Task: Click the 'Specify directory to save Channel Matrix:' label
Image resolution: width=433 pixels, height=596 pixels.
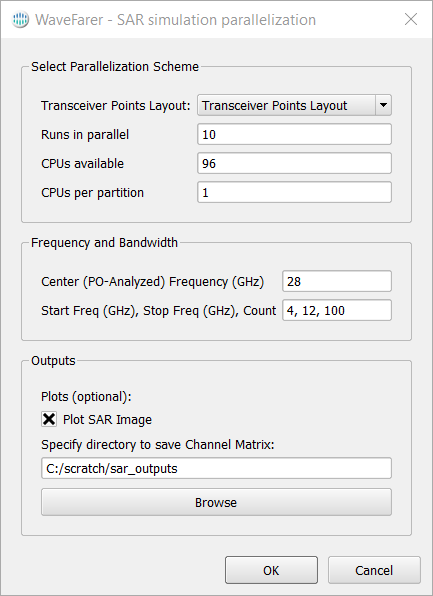Action: click(158, 444)
